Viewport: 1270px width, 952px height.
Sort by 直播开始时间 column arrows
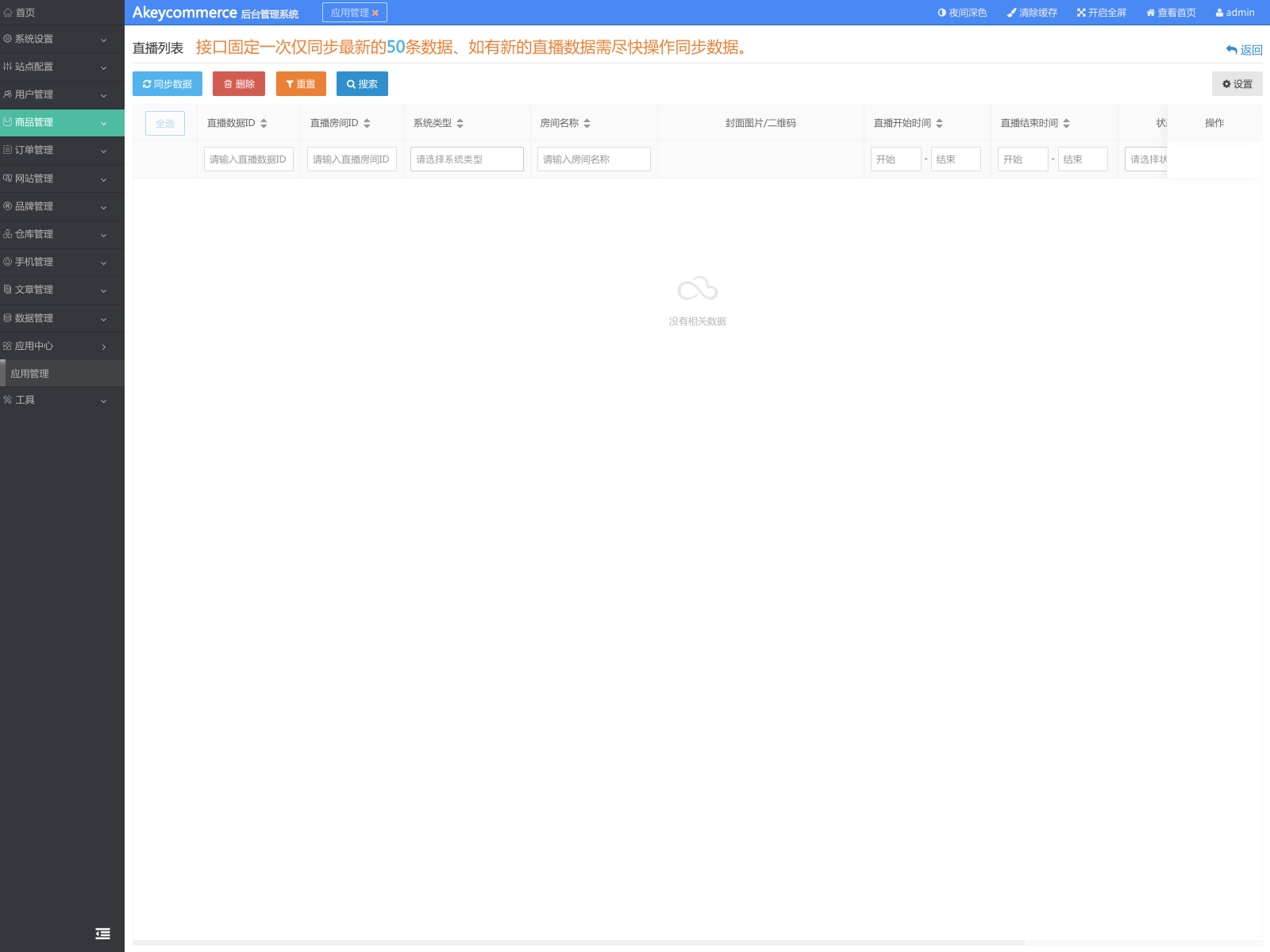pos(939,123)
